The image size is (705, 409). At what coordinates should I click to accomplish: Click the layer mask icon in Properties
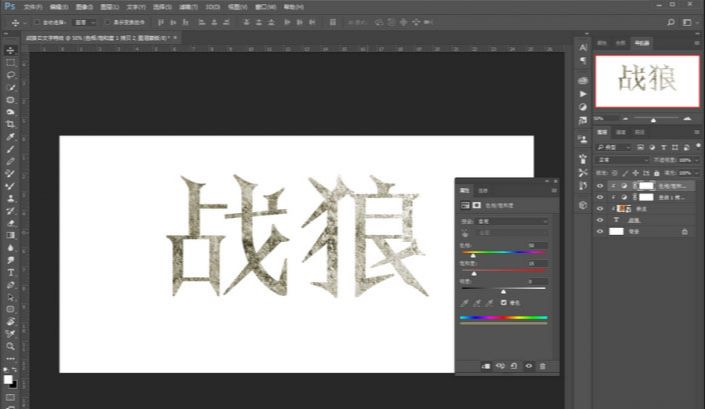pos(477,205)
